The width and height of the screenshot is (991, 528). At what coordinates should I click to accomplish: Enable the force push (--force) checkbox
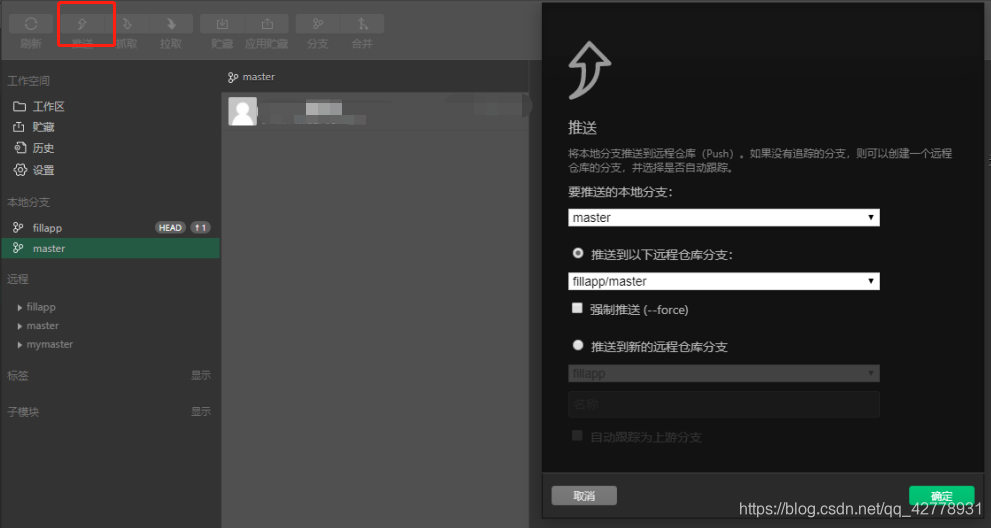[577, 308]
